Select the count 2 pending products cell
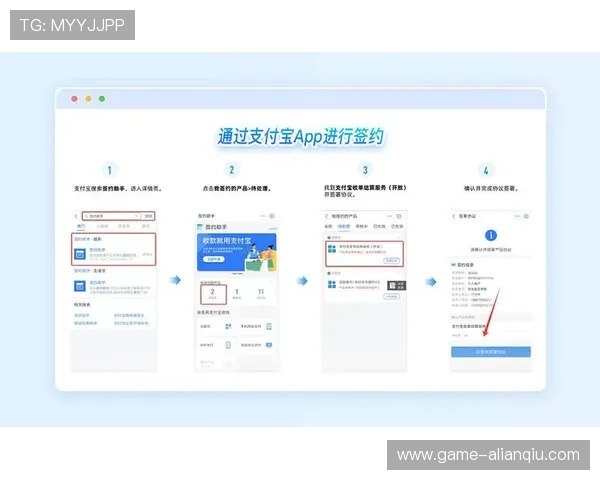The width and height of the screenshot is (600, 480). (213, 294)
